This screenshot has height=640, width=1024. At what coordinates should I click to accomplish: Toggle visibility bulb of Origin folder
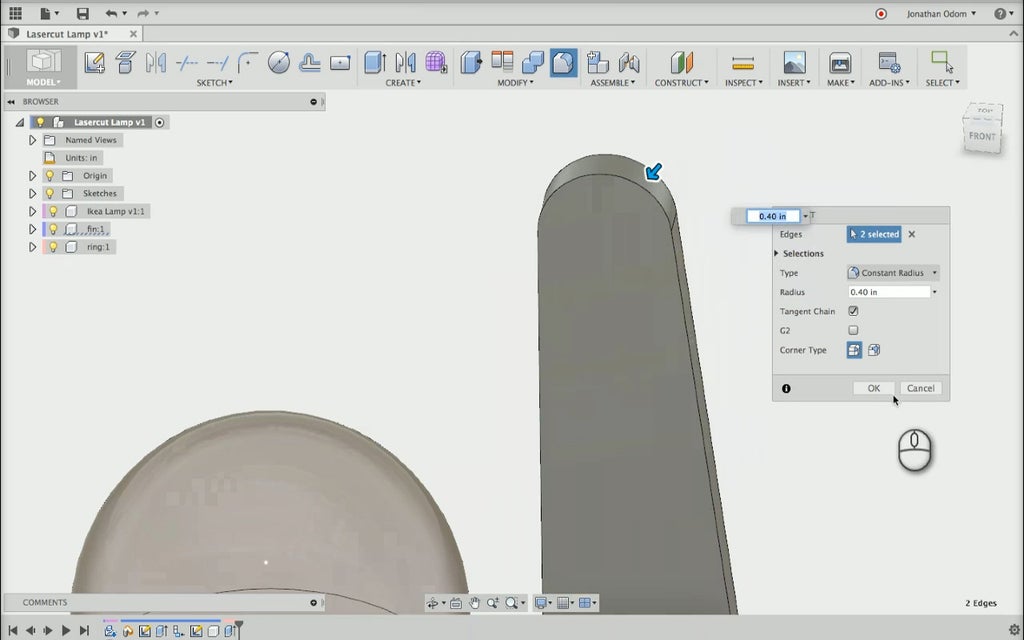[50, 176]
